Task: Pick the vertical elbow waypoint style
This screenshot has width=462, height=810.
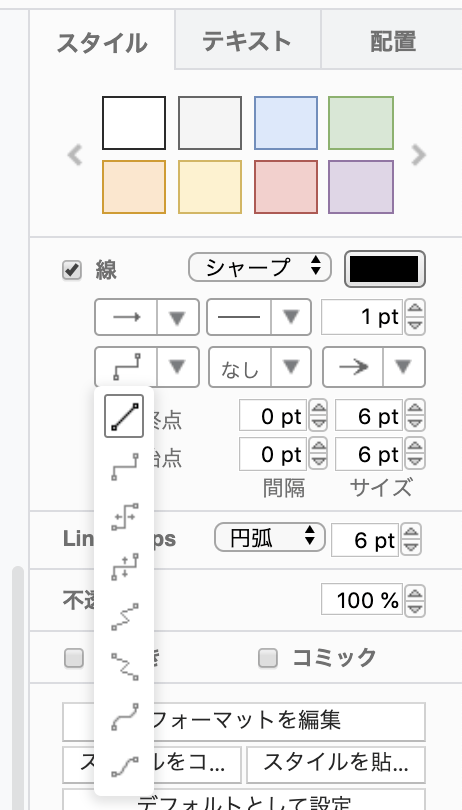Action: click(x=124, y=566)
